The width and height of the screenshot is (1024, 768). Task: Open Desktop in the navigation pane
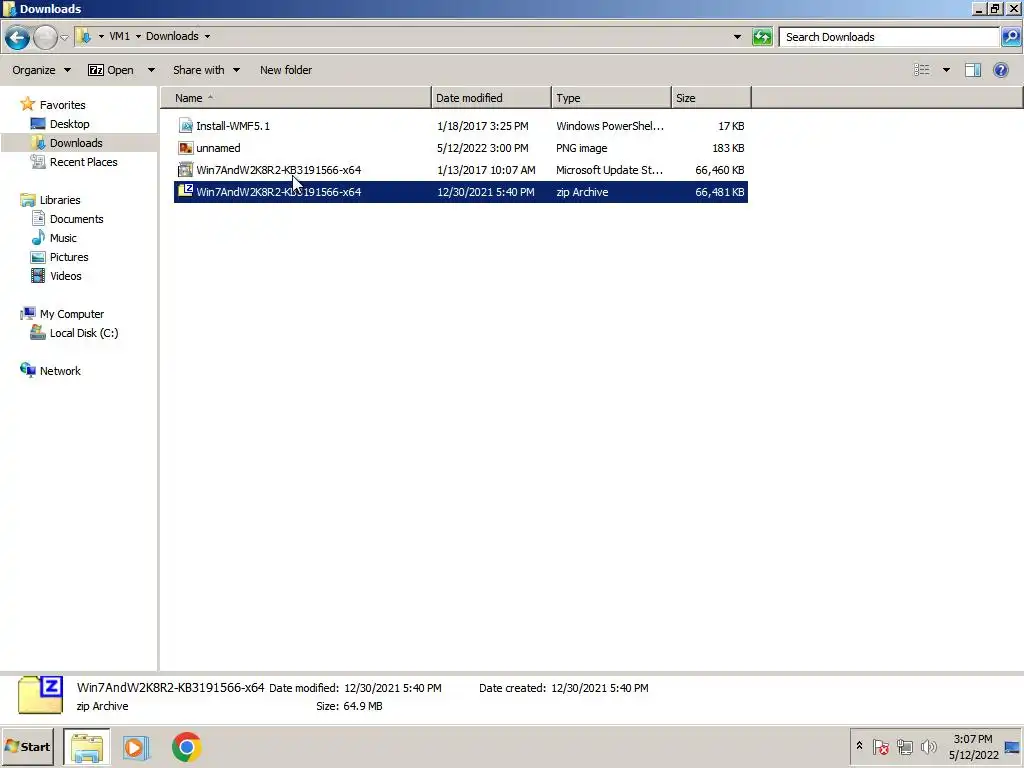[69, 124]
